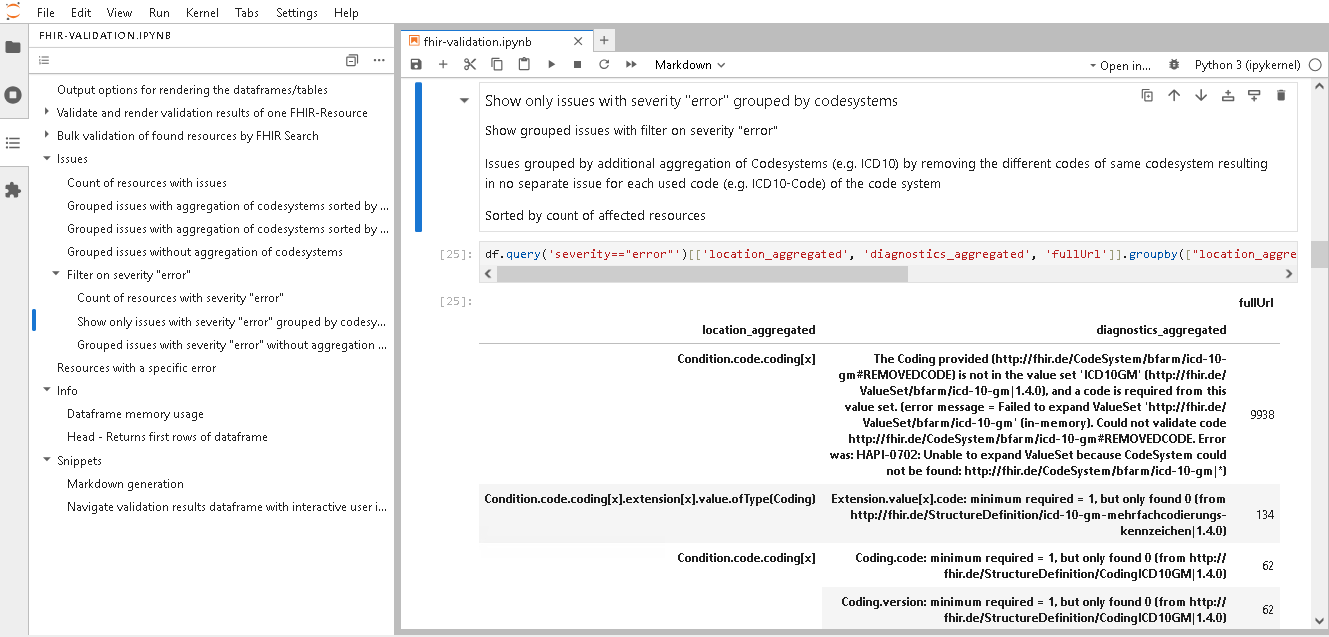Open the Extension Manager puzzle icon
This screenshot has height=637, width=1329.
coord(13,189)
